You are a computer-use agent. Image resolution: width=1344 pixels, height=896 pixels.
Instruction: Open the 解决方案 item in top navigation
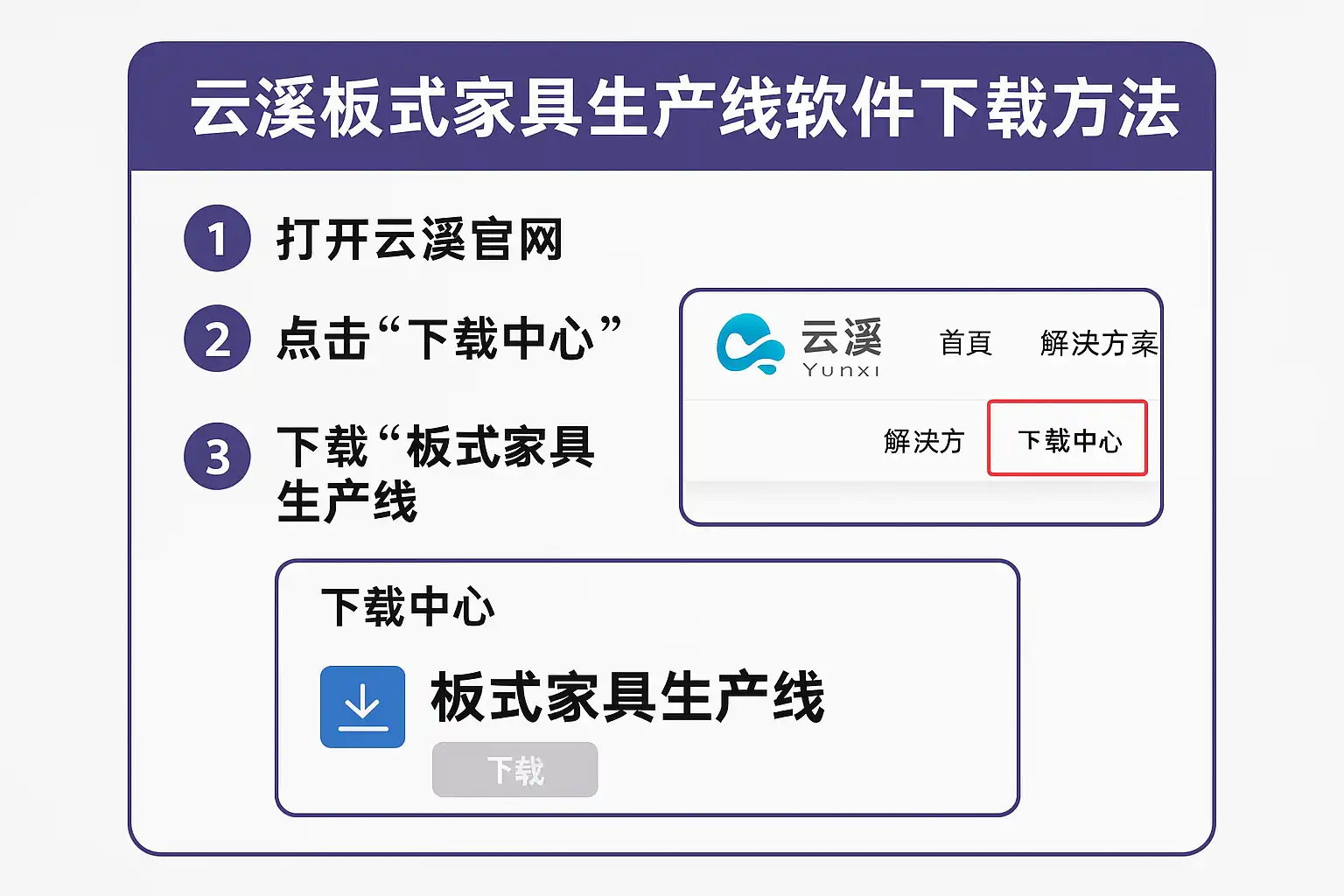[1098, 343]
